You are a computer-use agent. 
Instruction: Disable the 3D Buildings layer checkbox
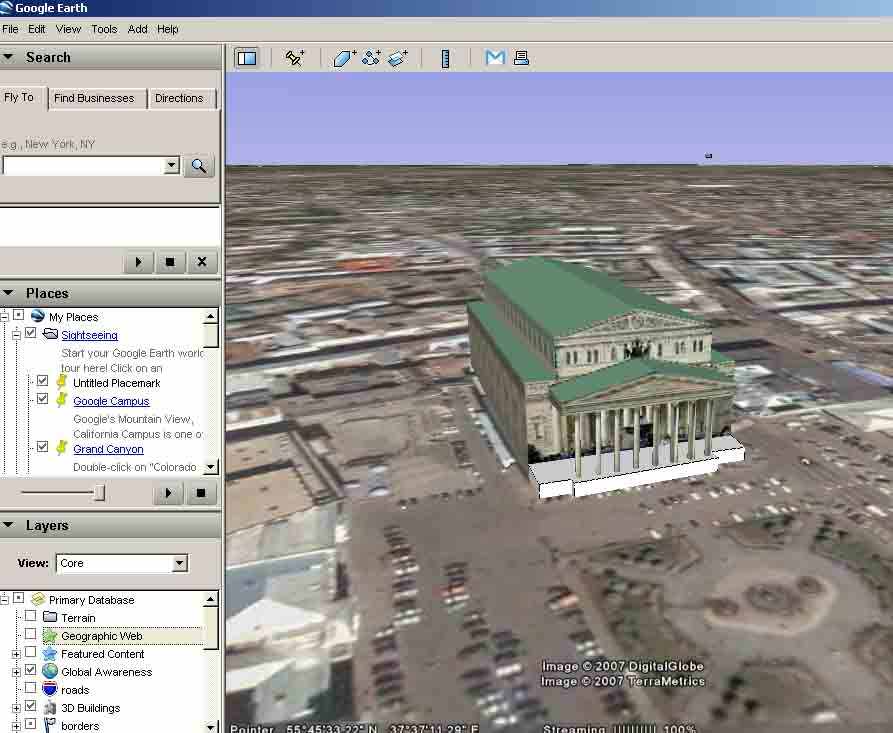pos(31,706)
